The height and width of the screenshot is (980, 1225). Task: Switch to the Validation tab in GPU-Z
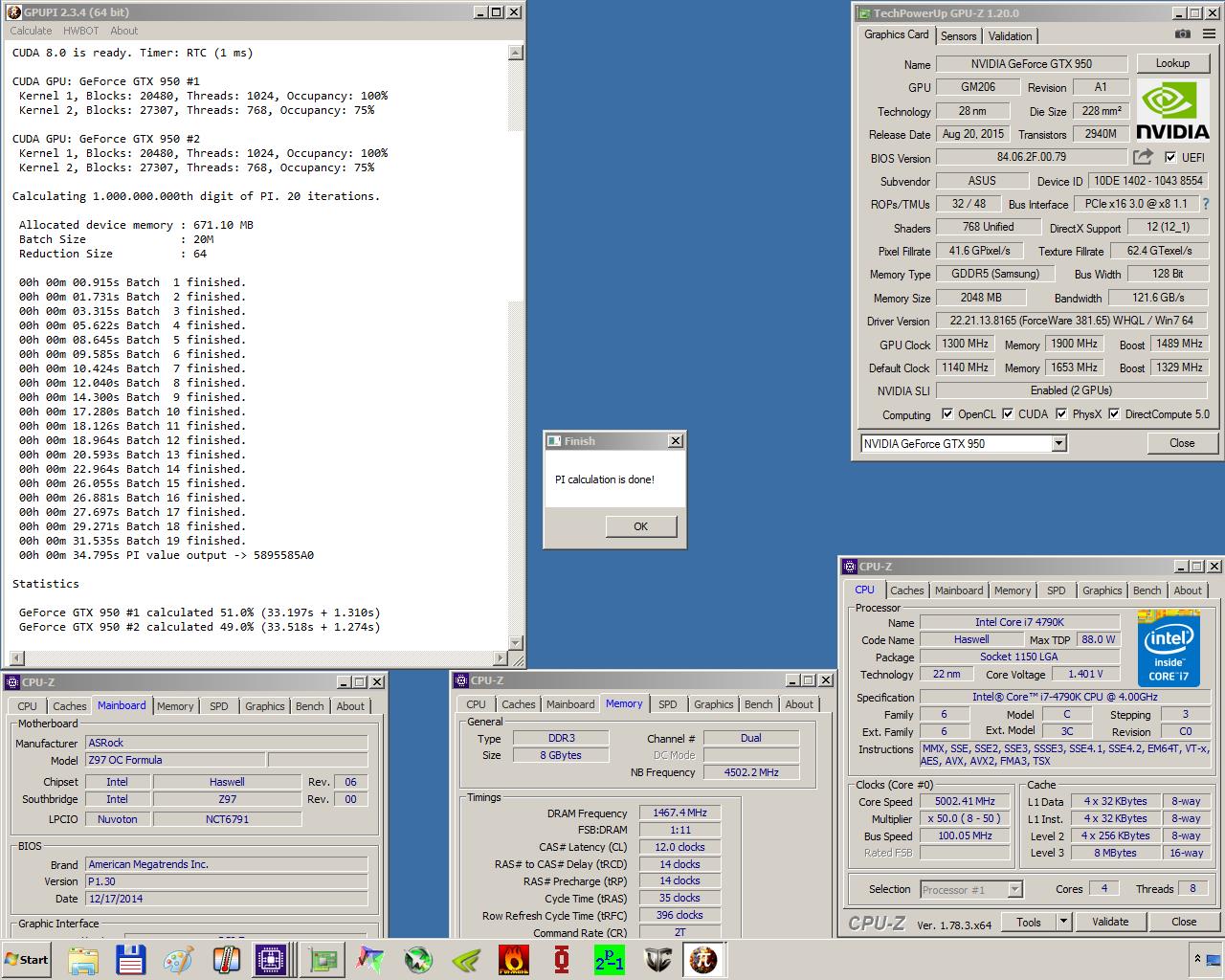1011,36
